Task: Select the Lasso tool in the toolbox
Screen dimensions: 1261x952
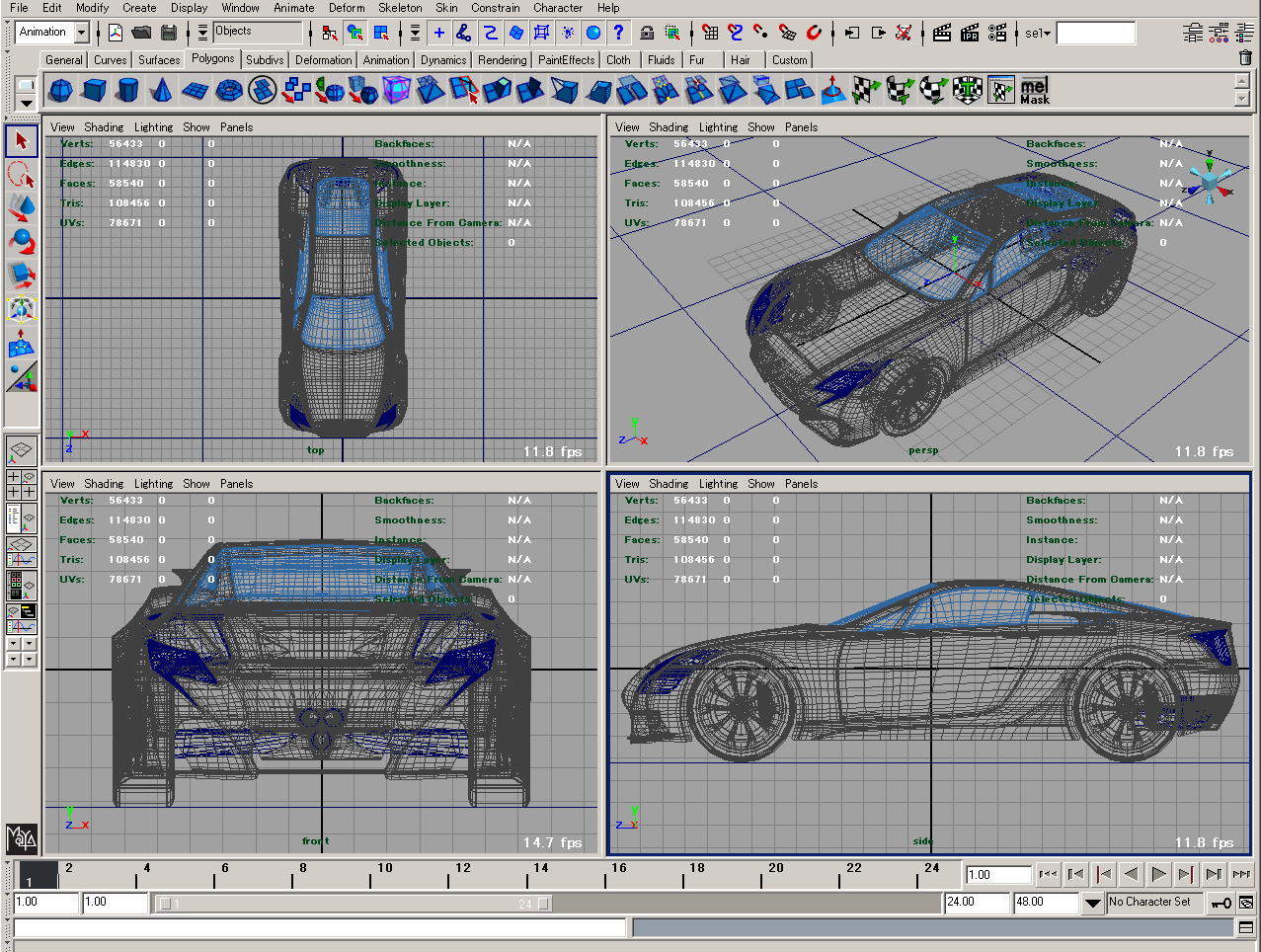Action: pyautogui.click(x=22, y=175)
